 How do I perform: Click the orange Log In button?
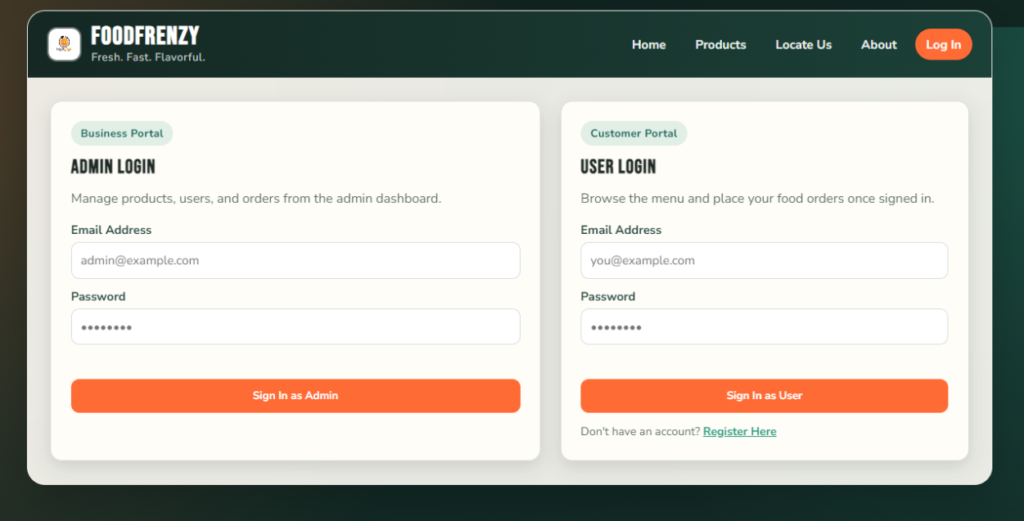click(944, 44)
